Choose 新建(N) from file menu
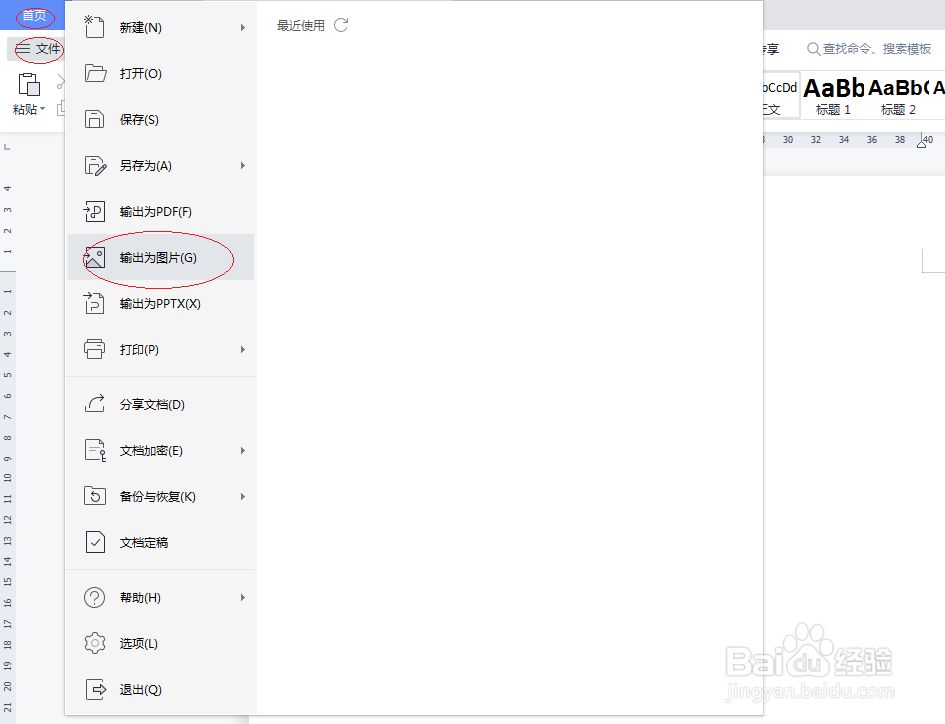945x724 pixels. click(161, 28)
